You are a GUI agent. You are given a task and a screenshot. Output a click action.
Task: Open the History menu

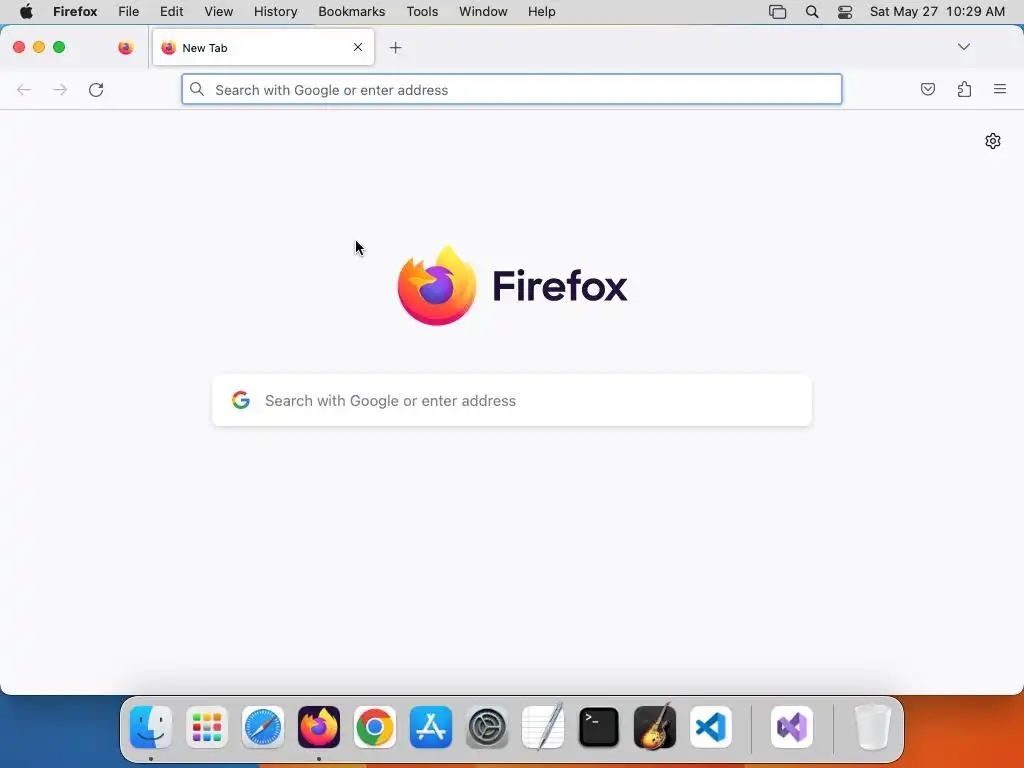(276, 12)
